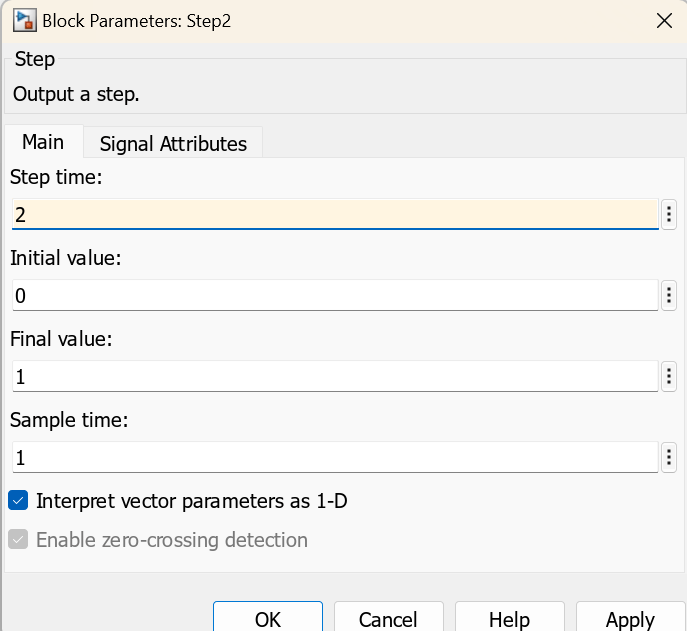The width and height of the screenshot is (687, 631).
Task: Select the Final value text box
Action: (334, 376)
